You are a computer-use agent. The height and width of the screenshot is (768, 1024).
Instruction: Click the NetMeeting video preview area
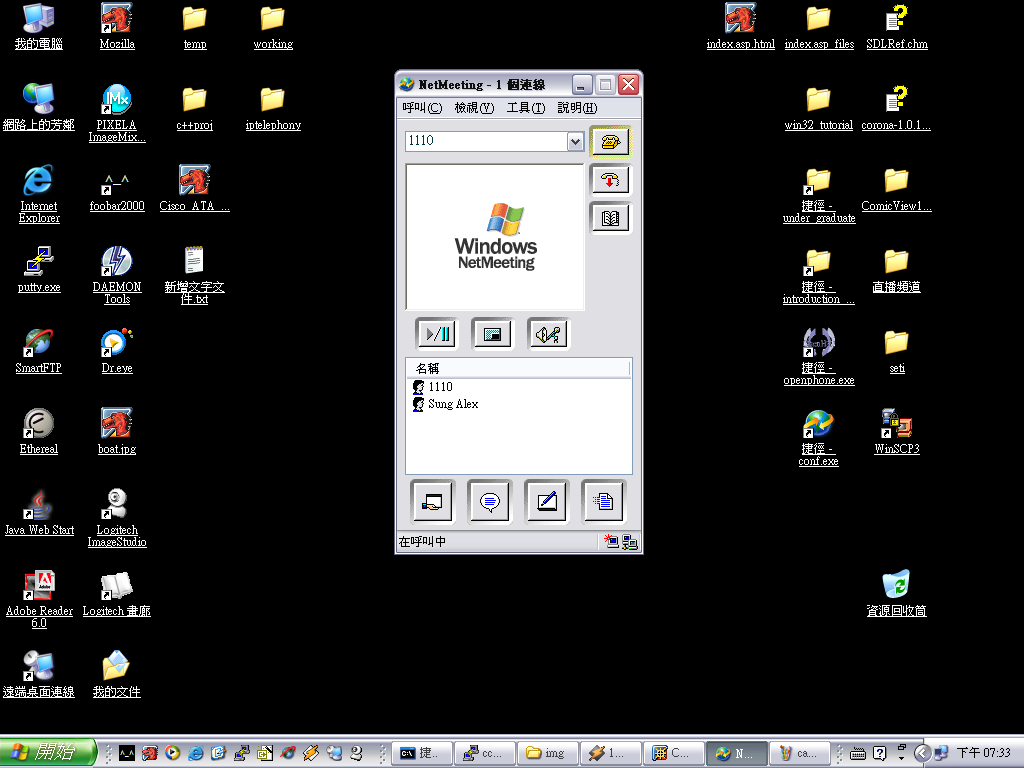(495, 236)
